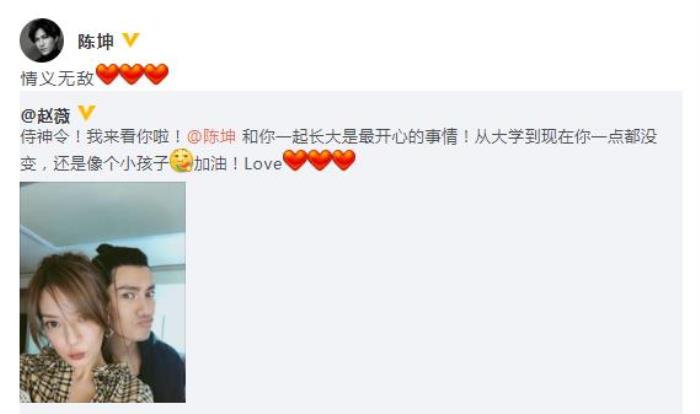This screenshot has width=700, height=414.
Task: Click empty gray area of reposted card
Action: pos(433,290)
